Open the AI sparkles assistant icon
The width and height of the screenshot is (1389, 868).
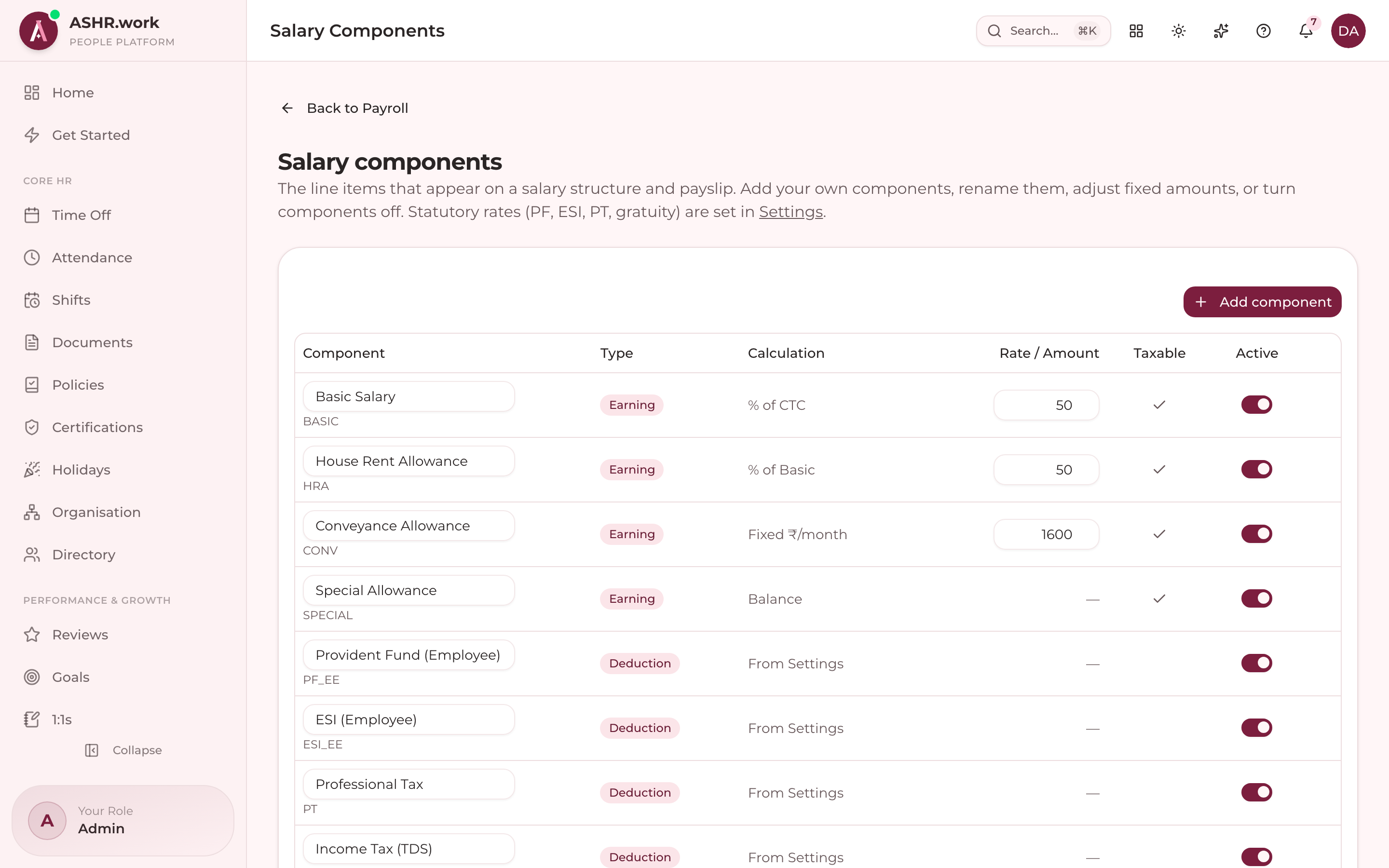pos(1221,31)
